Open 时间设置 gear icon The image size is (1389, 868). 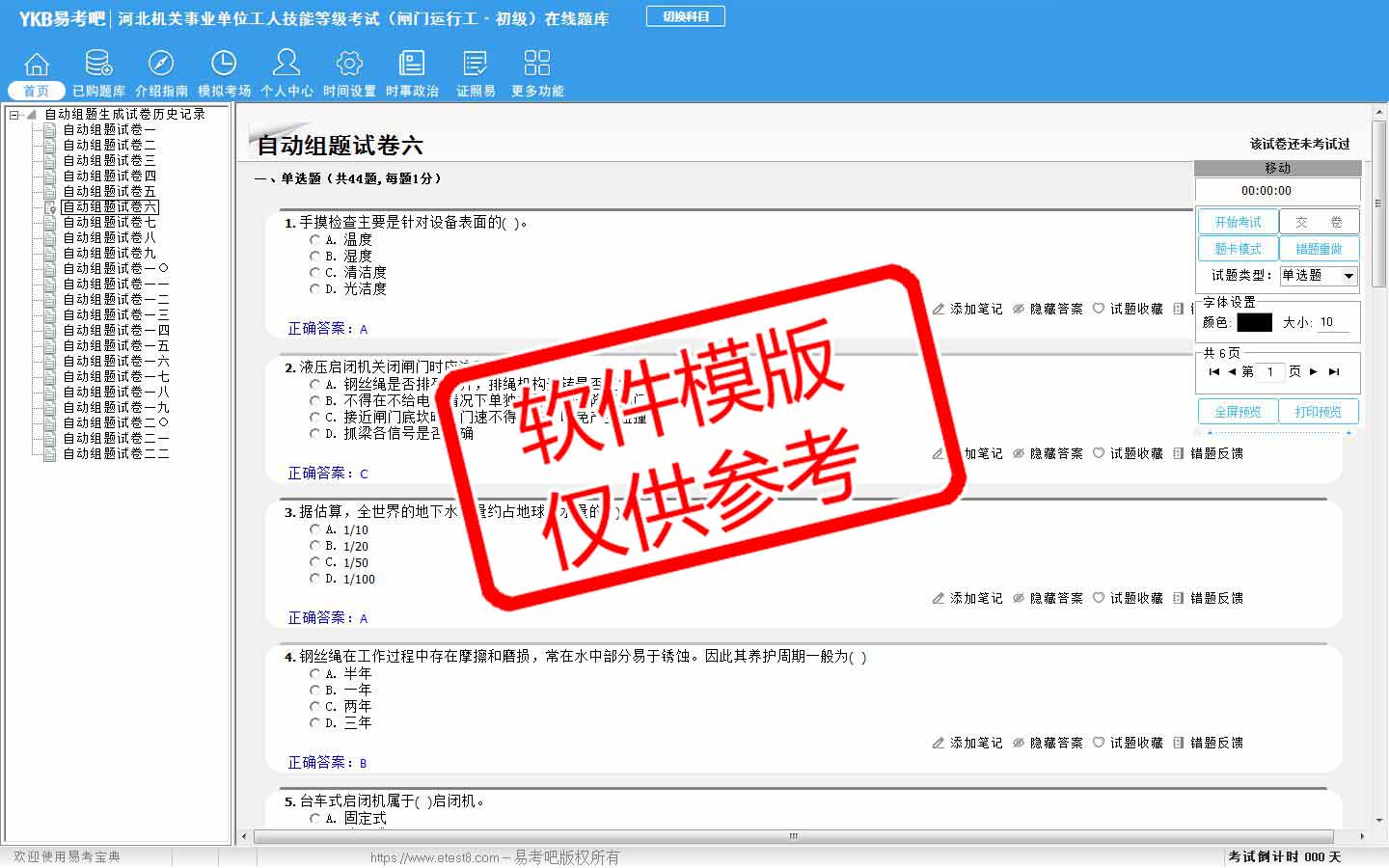pos(349,65)
